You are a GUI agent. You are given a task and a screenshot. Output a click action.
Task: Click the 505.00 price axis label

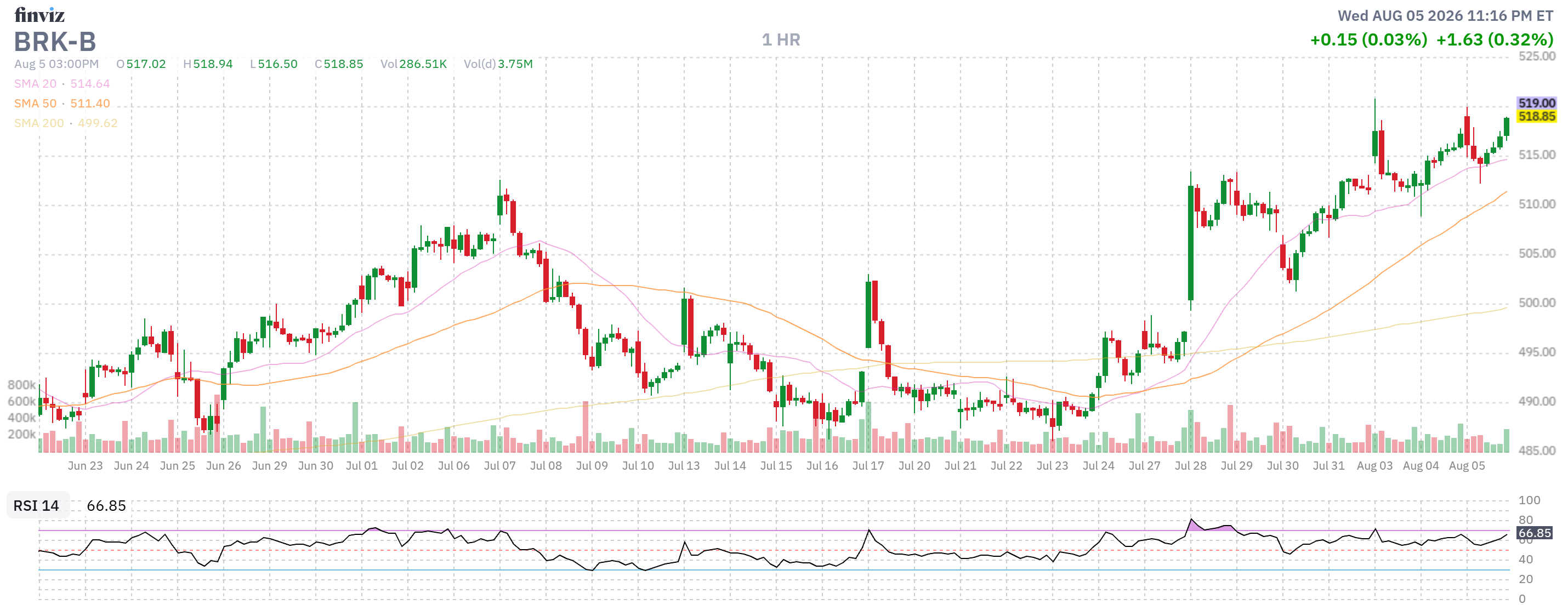point(1537,254)
